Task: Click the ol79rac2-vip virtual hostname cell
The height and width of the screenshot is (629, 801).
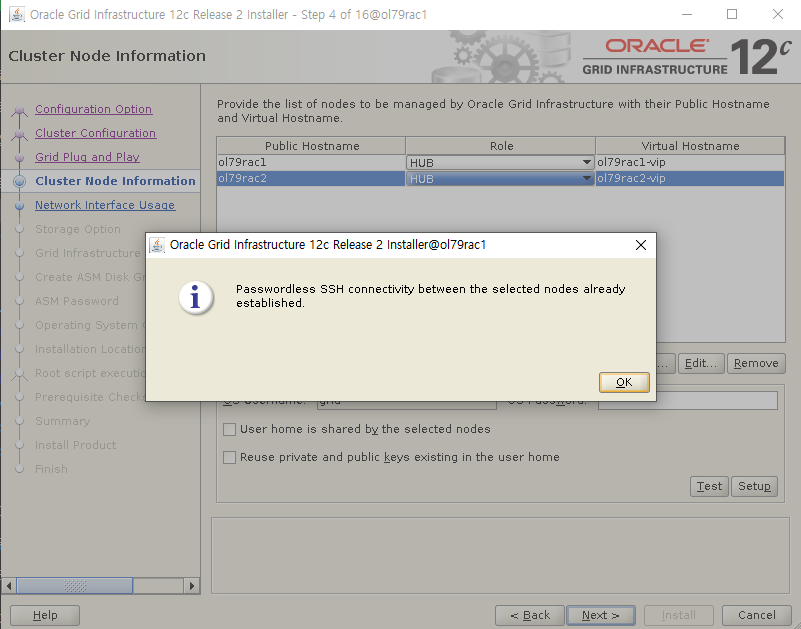Action: (x=690, y=178)
